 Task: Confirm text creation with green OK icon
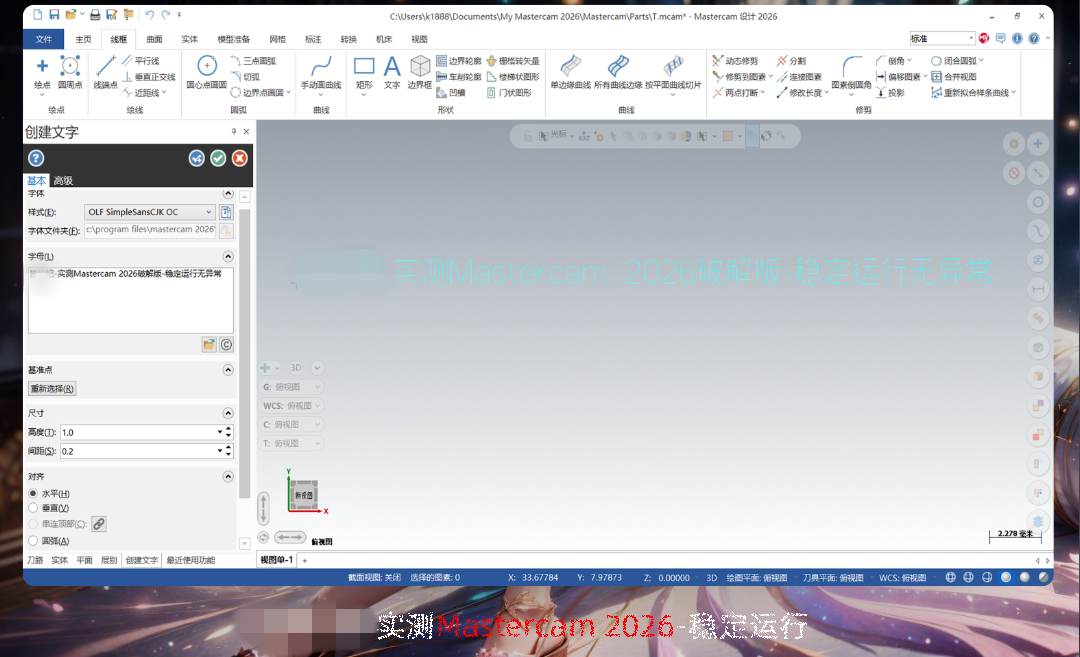[x=218, y=158]
